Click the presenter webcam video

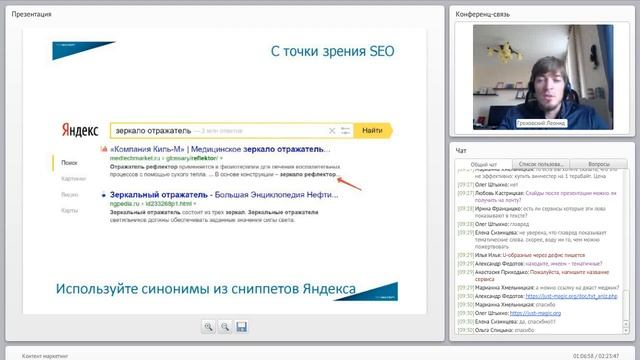(543, 77)
